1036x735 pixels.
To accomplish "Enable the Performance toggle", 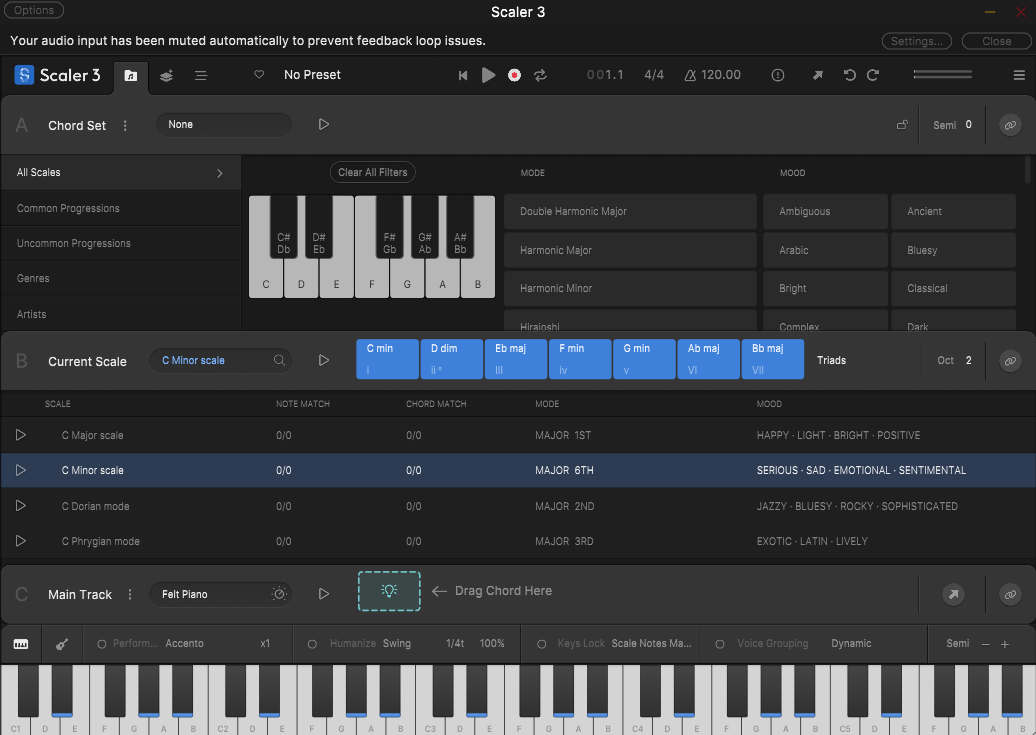I will click(102, 644).
